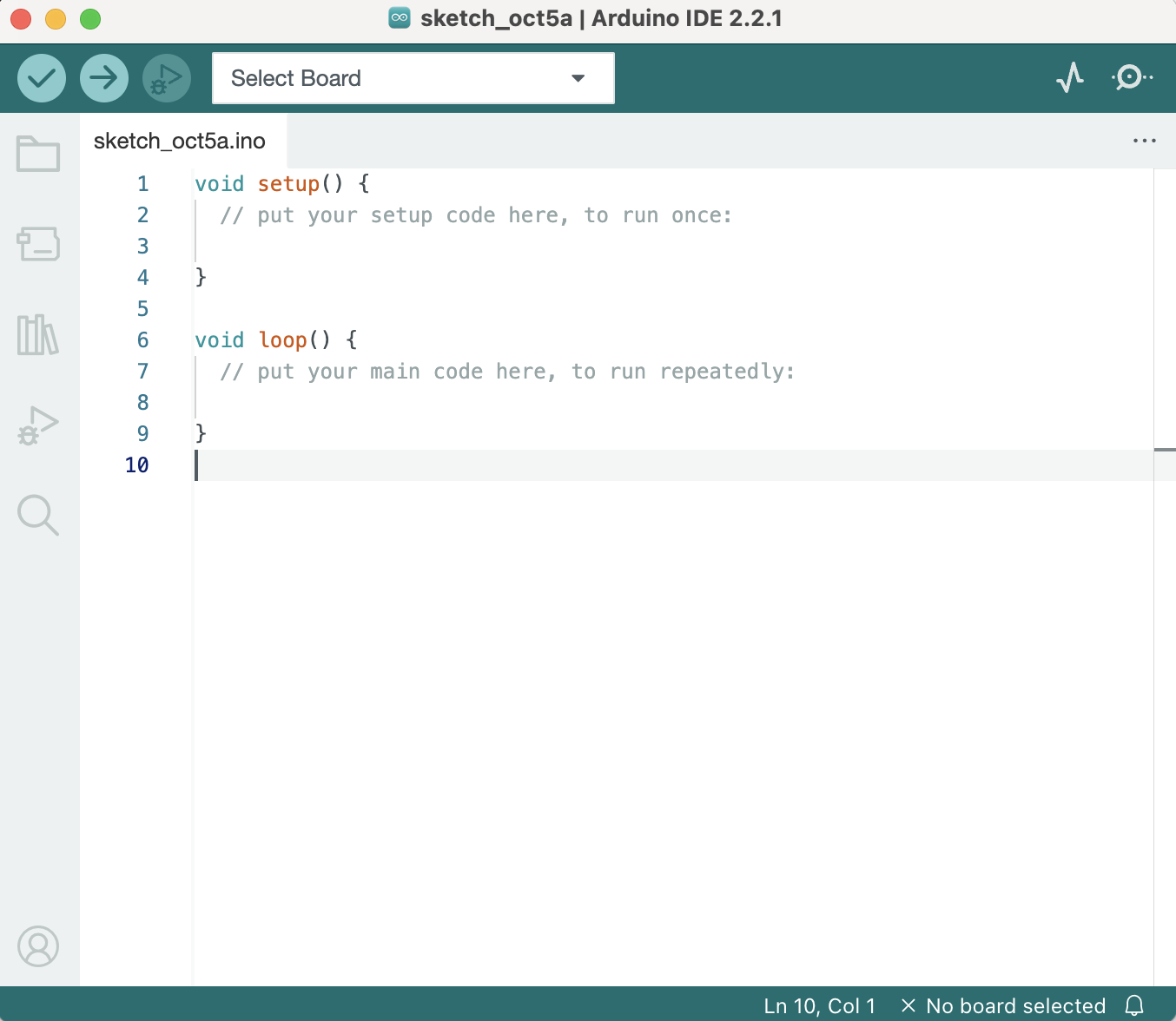Screen dimensions: 1176x1021
Task: Open the Serial Monitor
Action: (x=1132, y=77)
